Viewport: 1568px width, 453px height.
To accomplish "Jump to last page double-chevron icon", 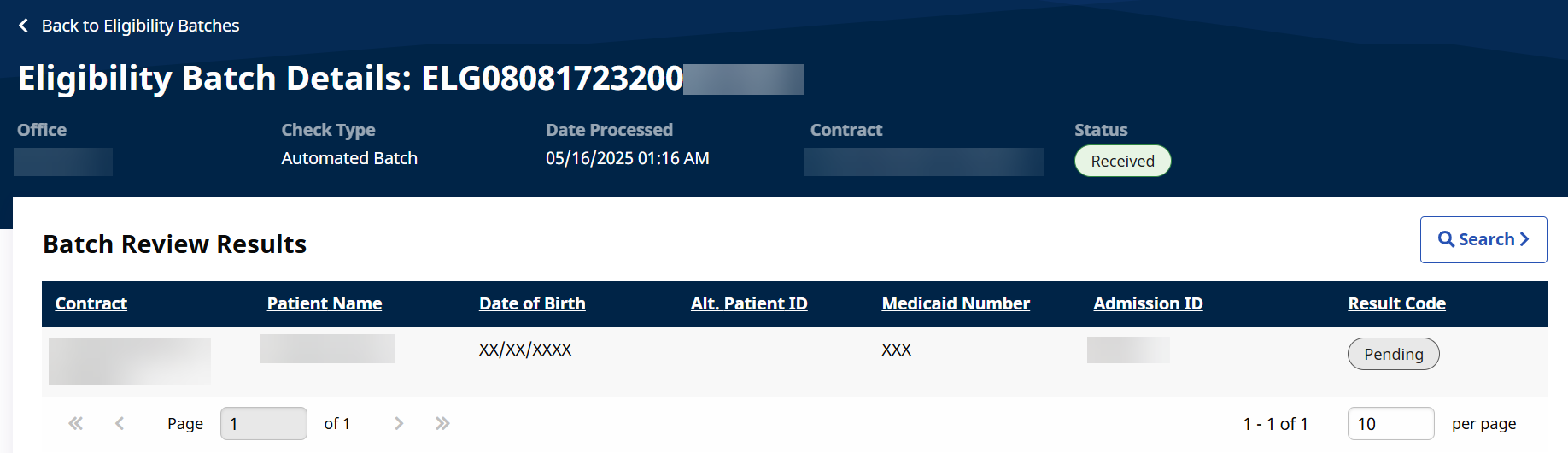I will tap(442, 423).
